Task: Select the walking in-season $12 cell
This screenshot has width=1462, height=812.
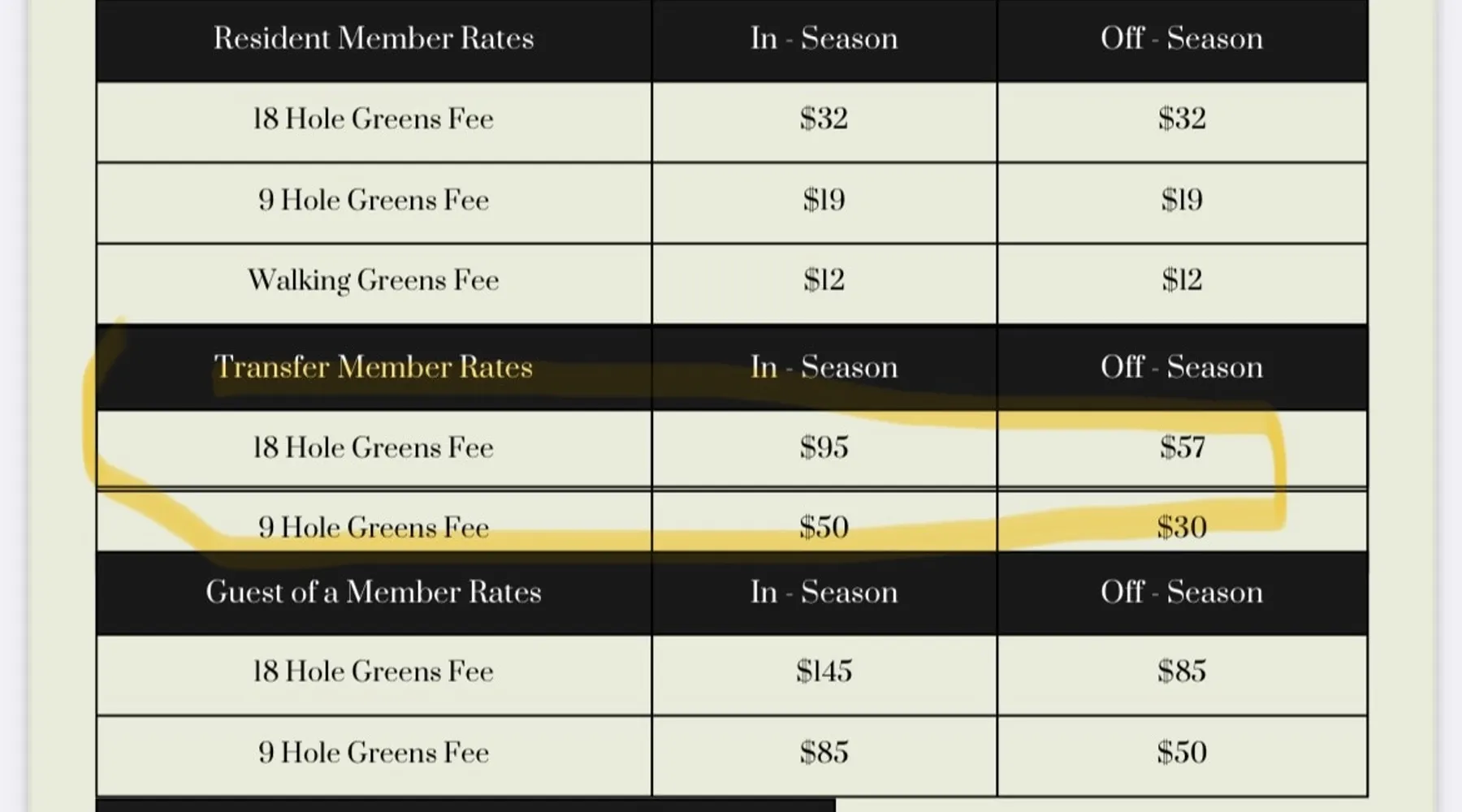Action: tap(824, 280)
